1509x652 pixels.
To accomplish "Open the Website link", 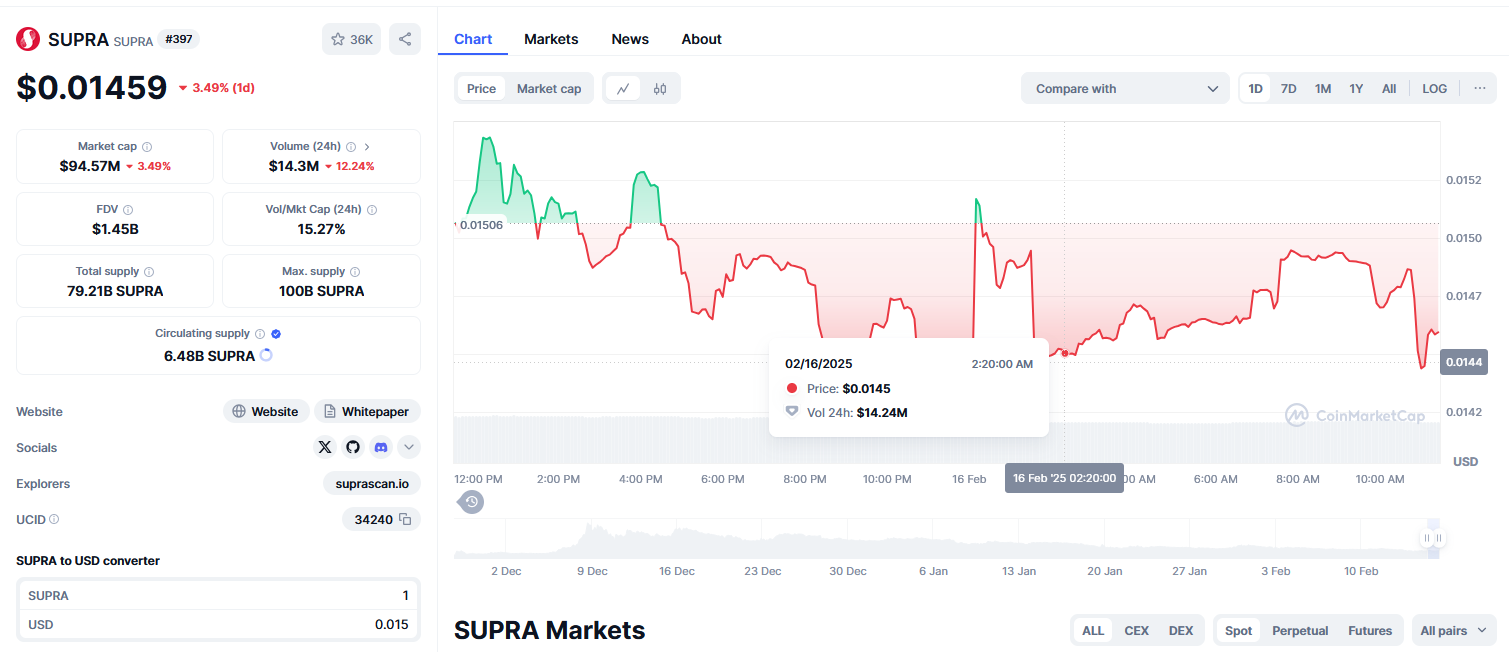I will (266, 411).
